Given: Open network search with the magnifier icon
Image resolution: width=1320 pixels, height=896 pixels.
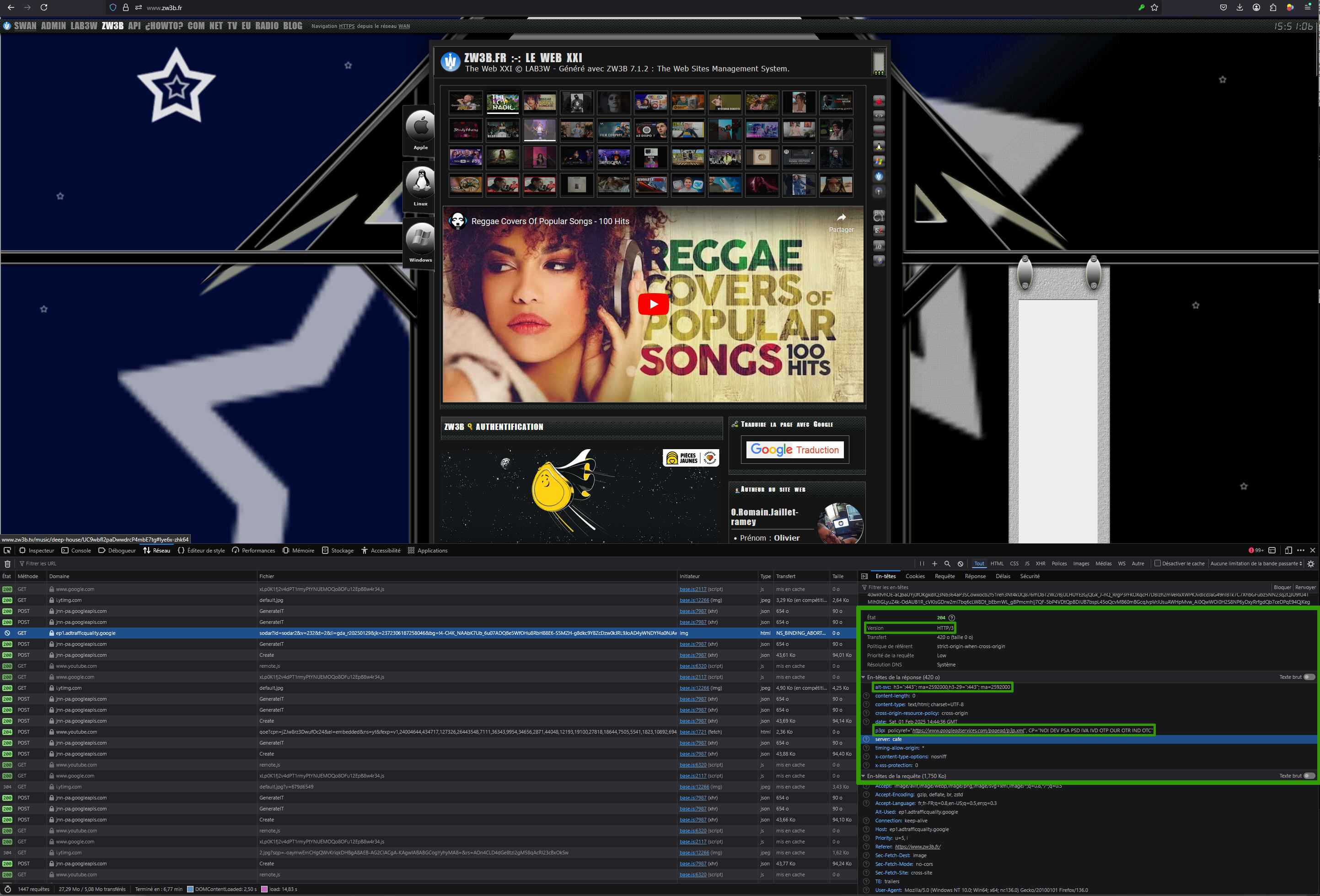Looking at the screenshot, I should pyautogui.click(x=947, y=564).
